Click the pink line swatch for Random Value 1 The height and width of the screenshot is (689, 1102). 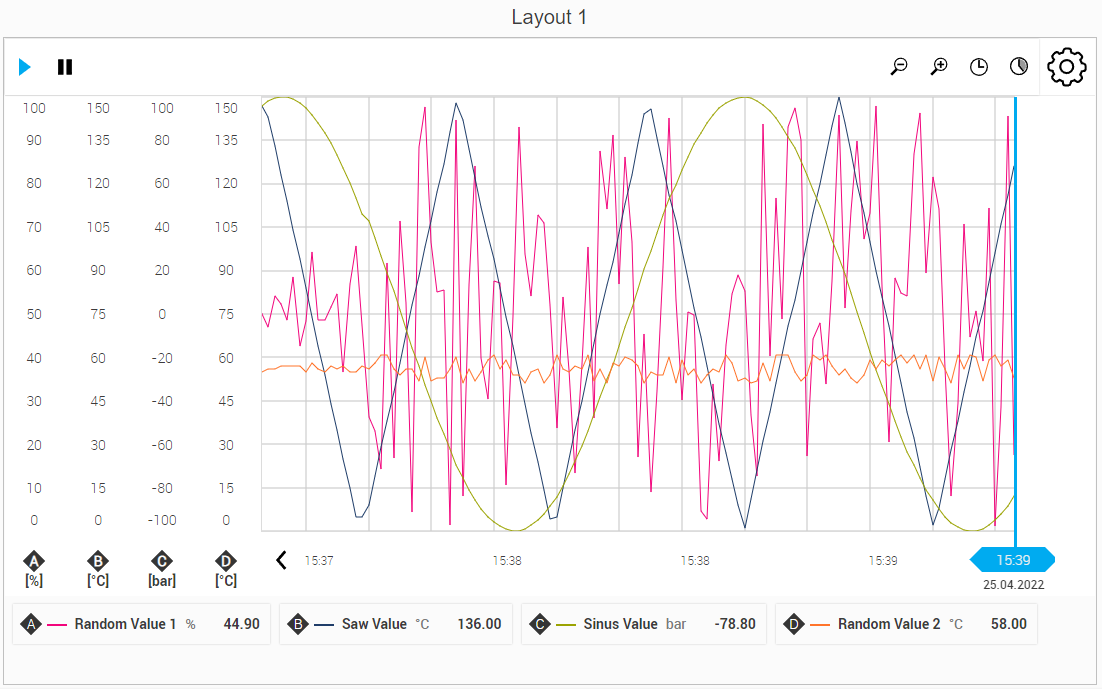pos(57,624)
